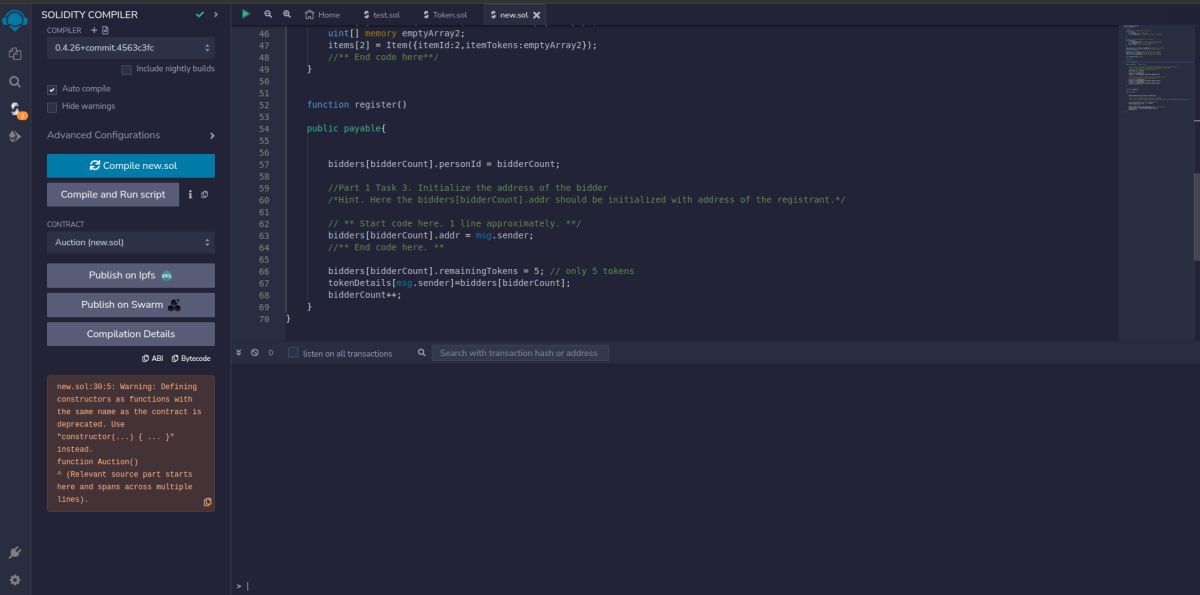Open the compiler version 0.4.26 dropdown

tap(131, 48)
